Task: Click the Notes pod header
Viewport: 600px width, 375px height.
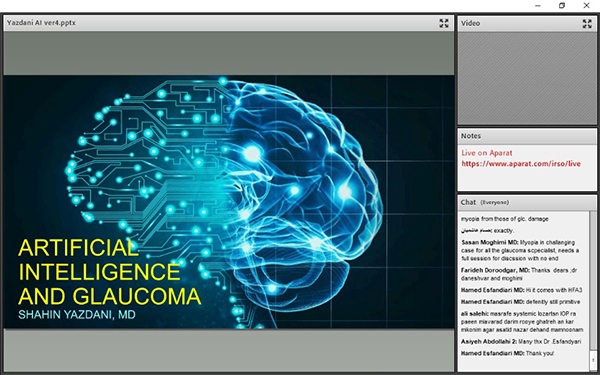Action: click(527, 136)
